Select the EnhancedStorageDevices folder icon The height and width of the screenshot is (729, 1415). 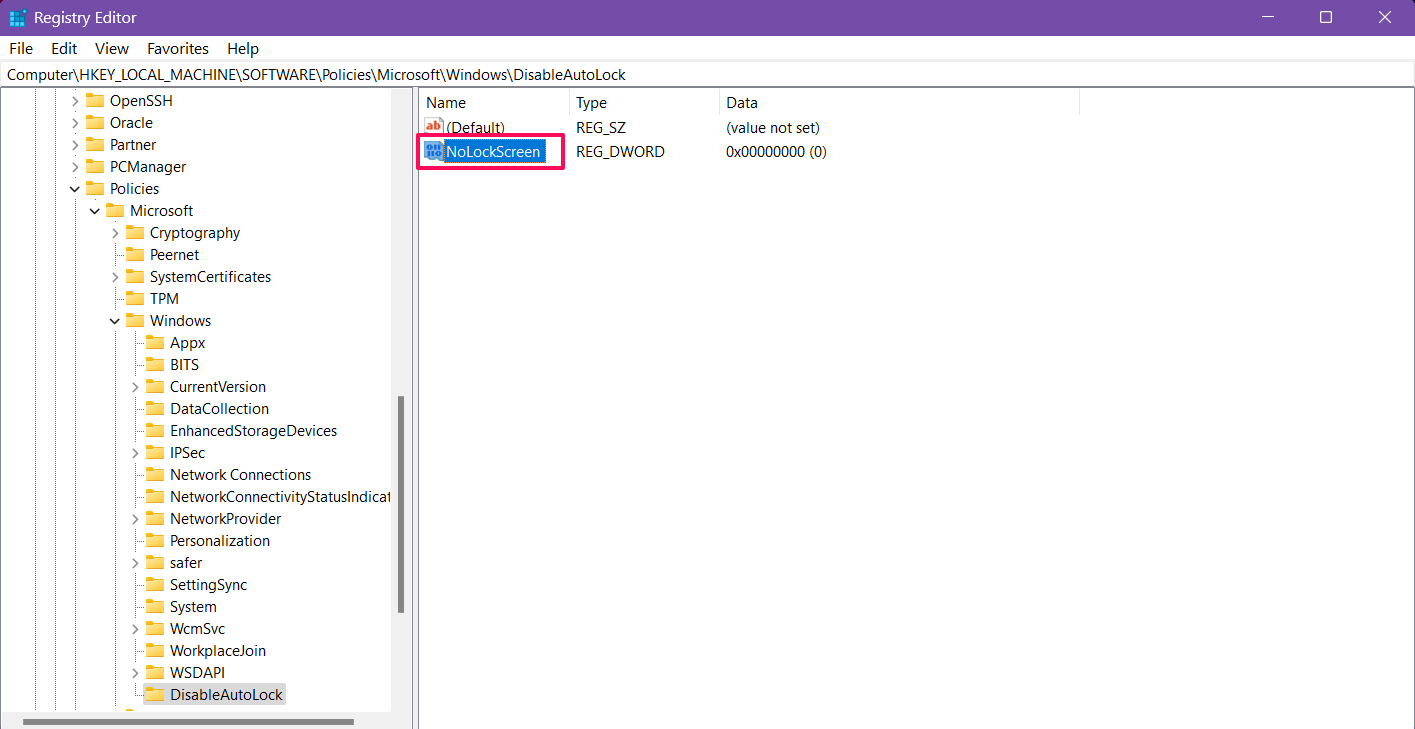(x=155, y=430)
